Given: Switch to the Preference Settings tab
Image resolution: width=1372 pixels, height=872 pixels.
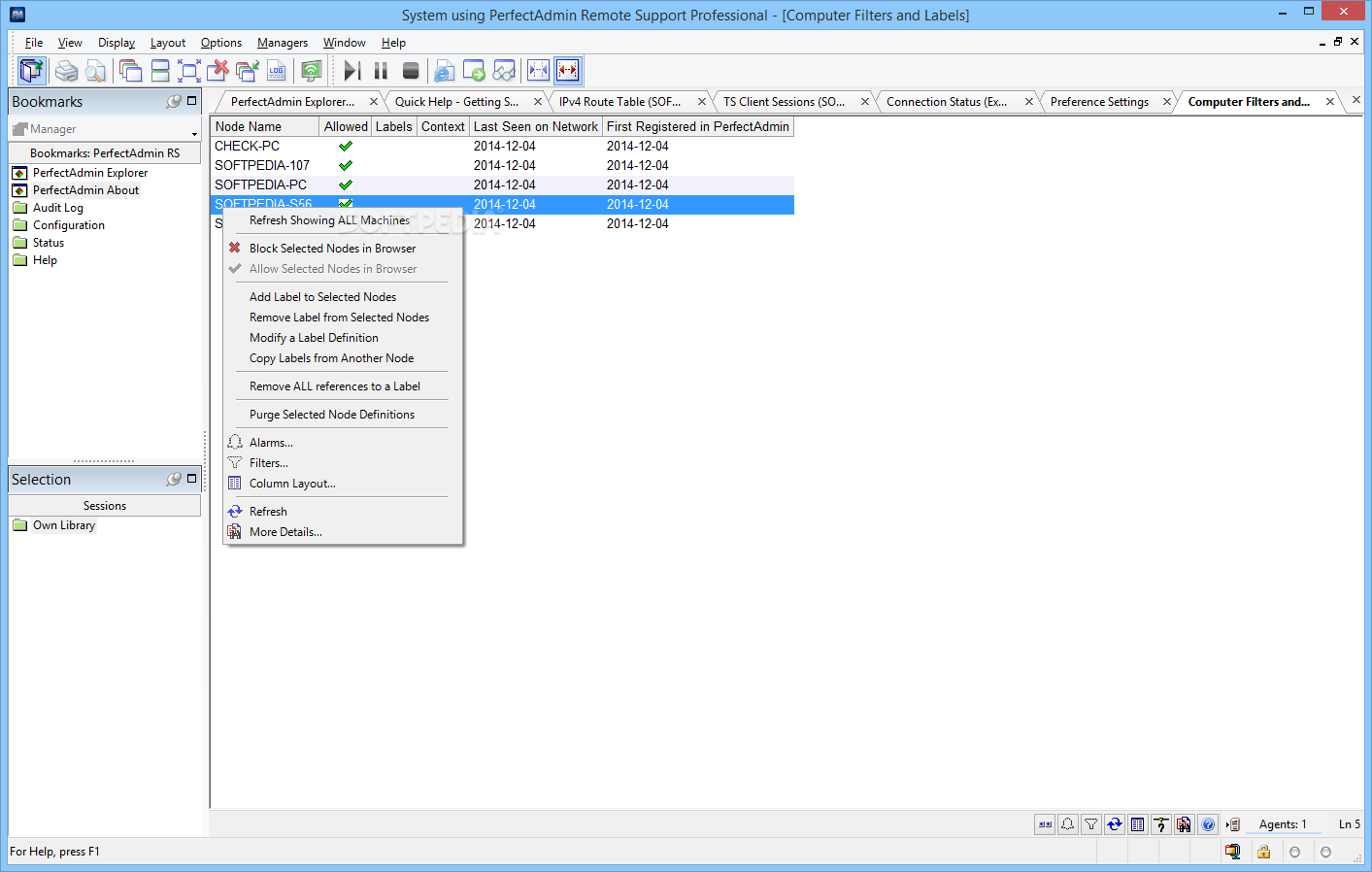Looking at the screenshot, I should point(1099,102).
